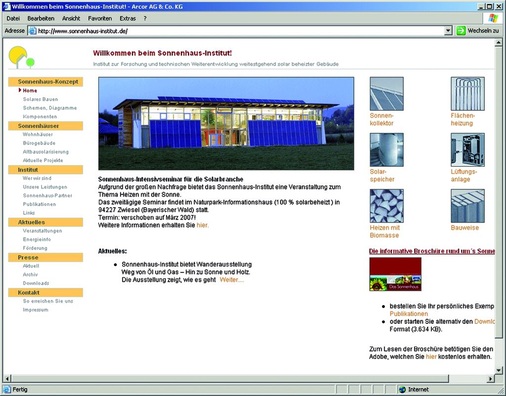
Task: Click the page icon in address bar
Action: point(32,31)
